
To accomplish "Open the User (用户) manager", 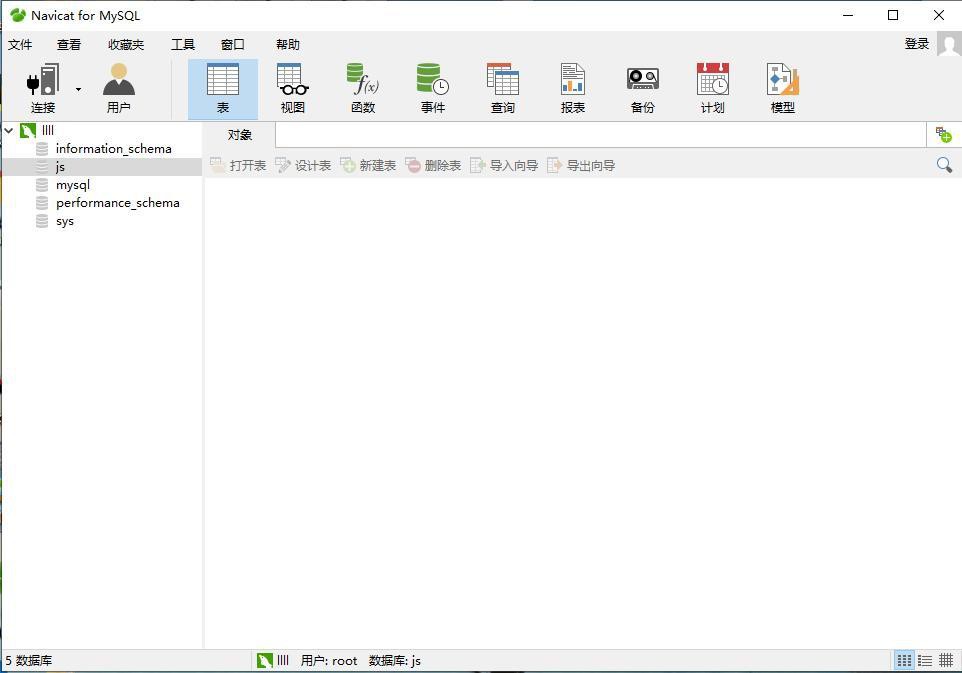I will coord(118,89).
